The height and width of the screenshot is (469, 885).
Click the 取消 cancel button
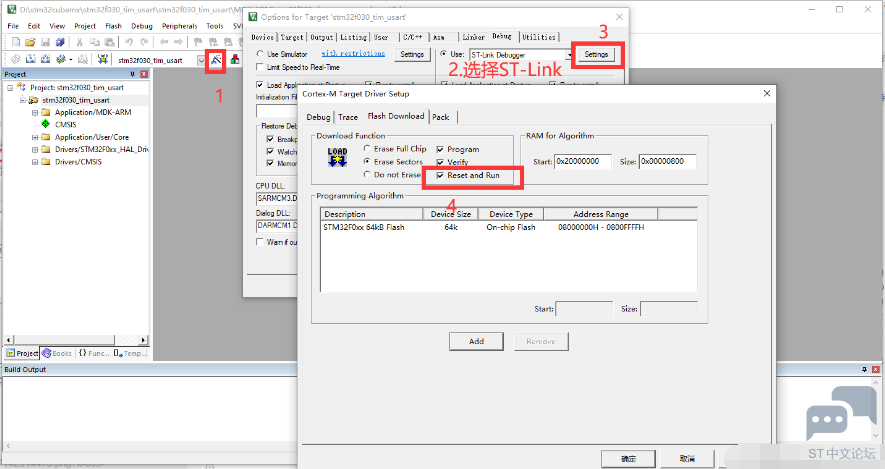coord(687,459)
